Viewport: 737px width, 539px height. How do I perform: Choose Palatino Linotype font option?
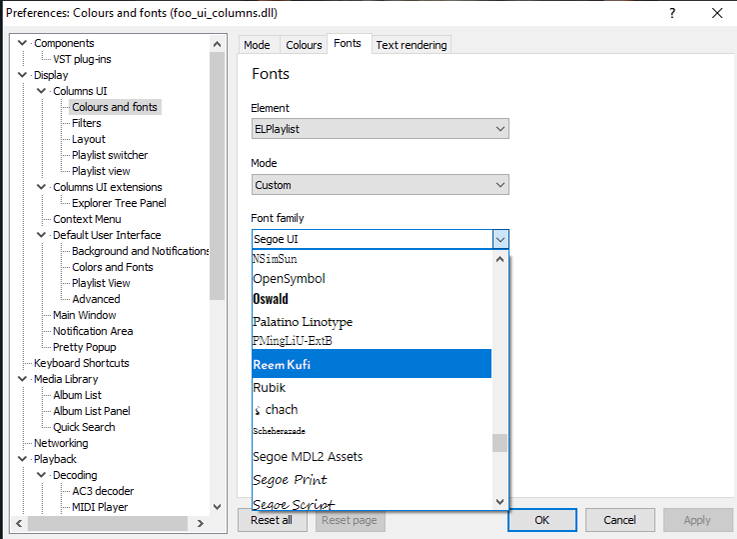tap(302, 321)
